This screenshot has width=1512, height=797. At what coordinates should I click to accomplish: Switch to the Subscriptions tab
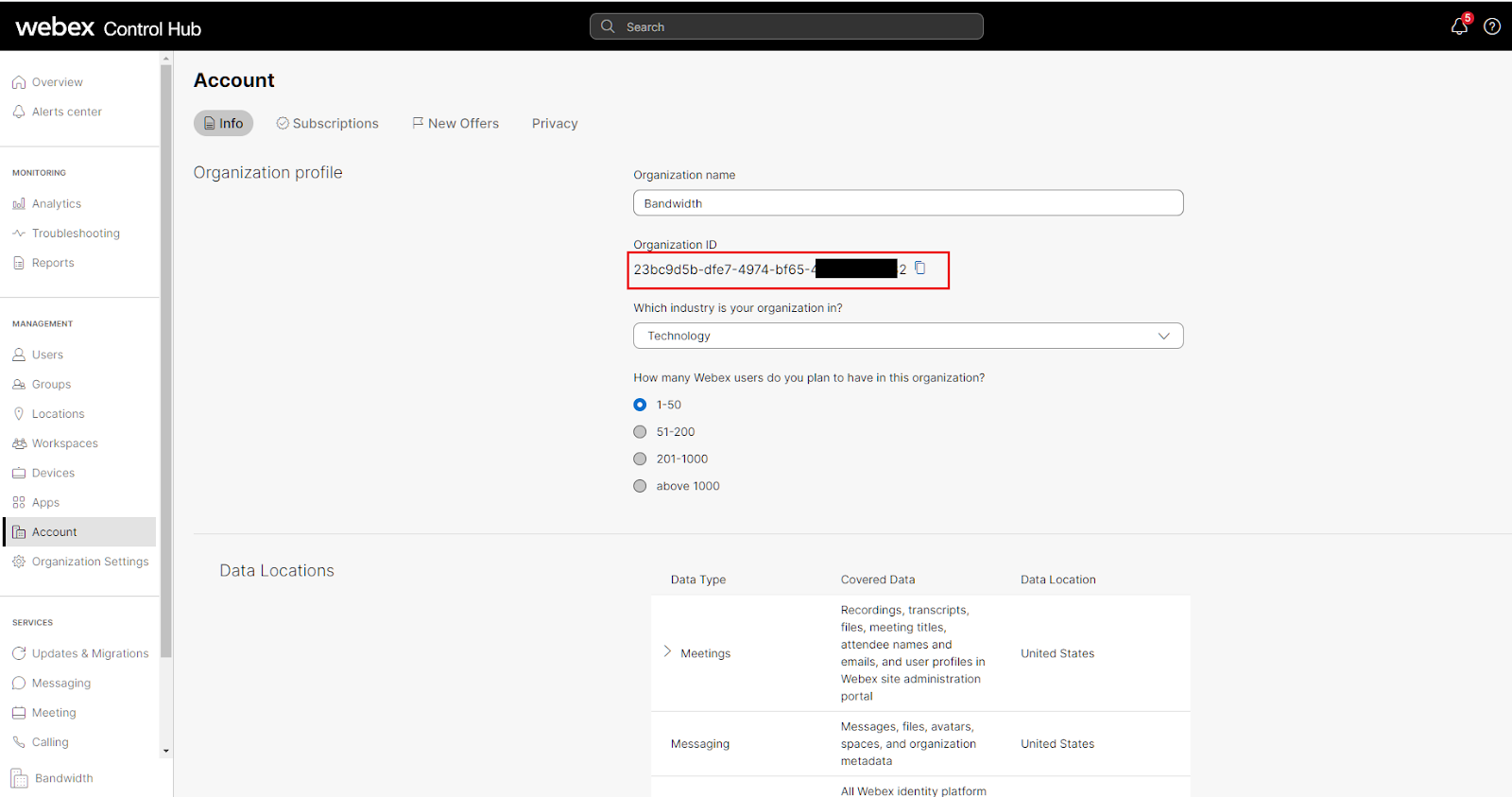[x=327, y=123]
